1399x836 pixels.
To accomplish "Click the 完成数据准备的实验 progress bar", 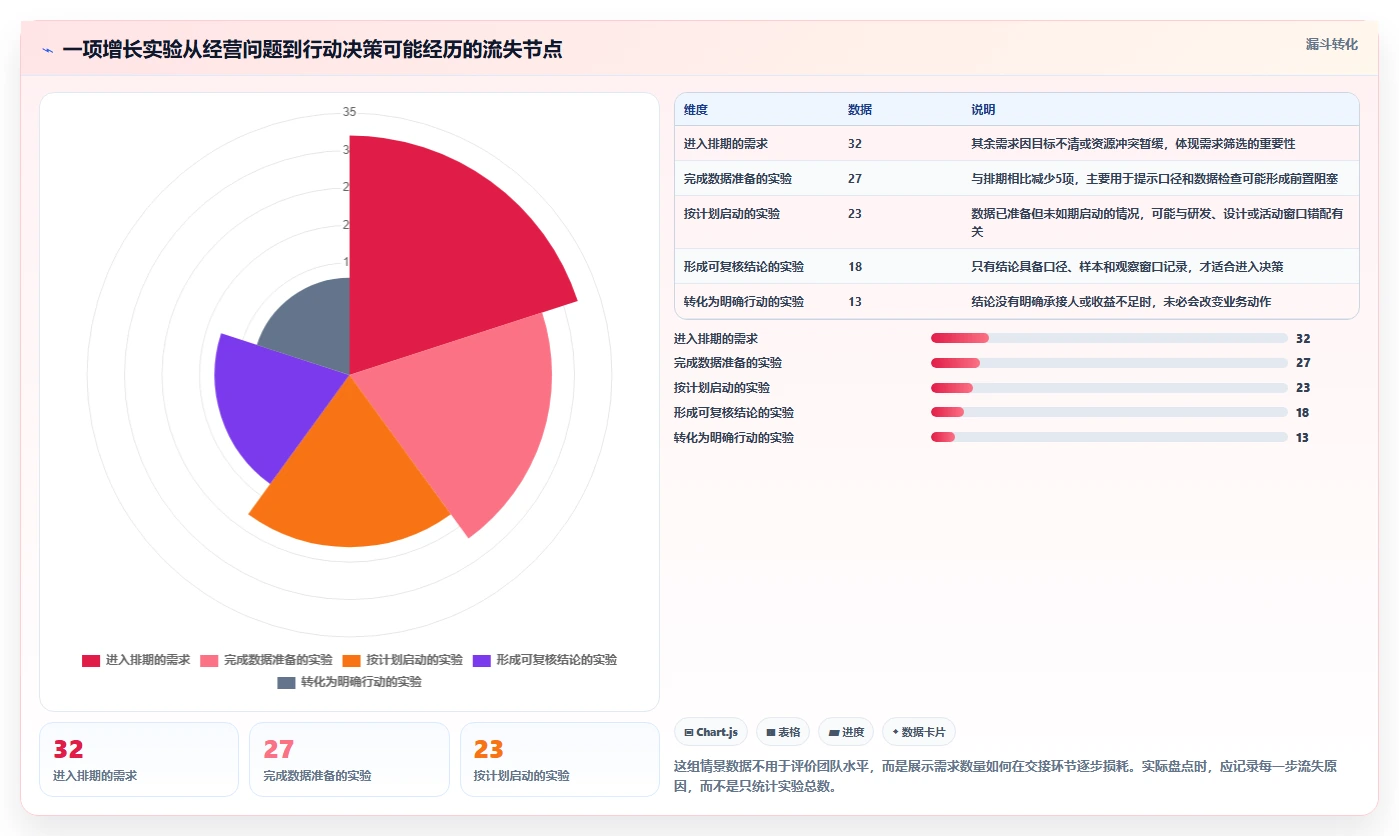I will [1109, 363].
